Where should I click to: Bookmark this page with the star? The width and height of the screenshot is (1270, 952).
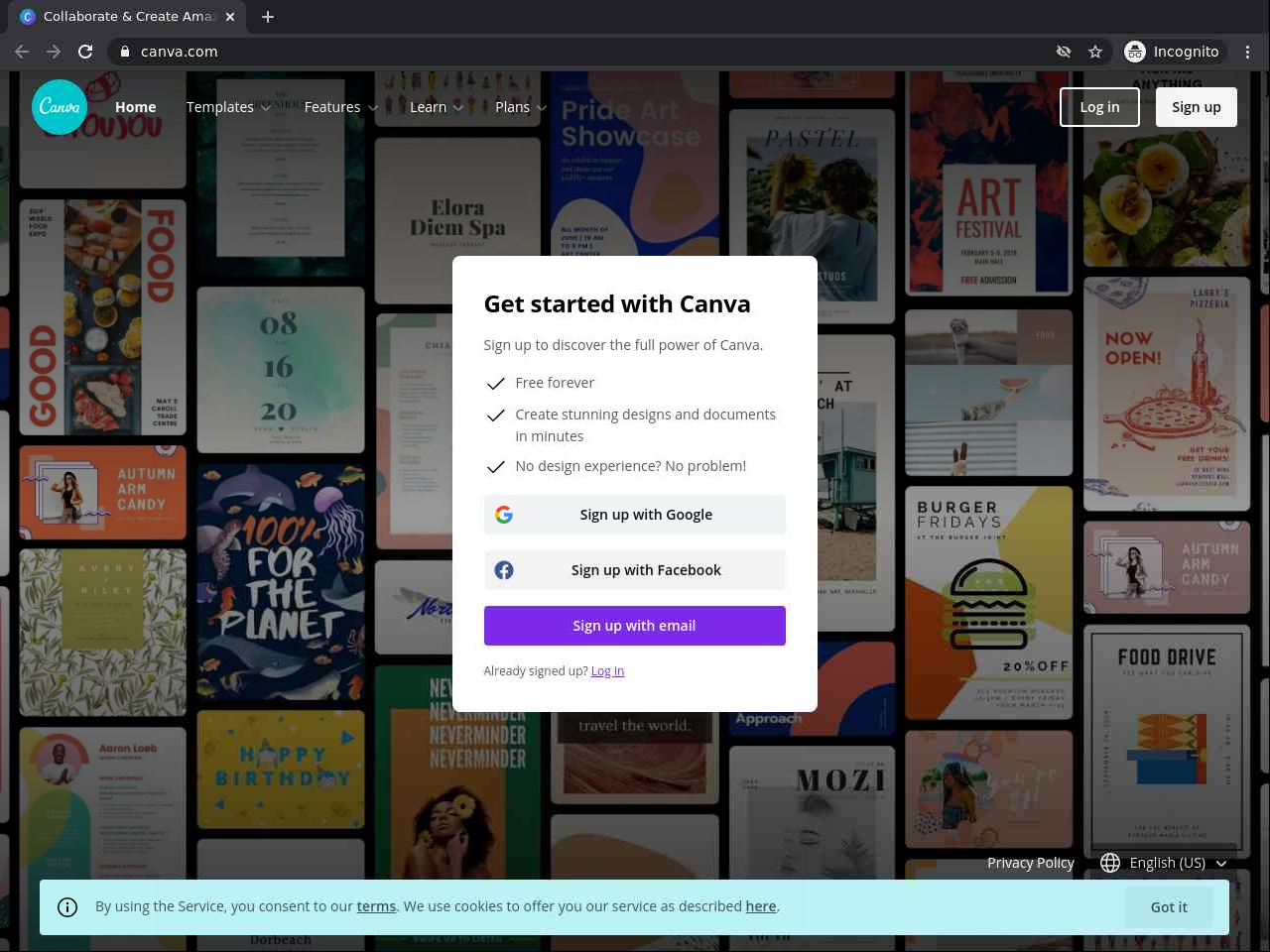pyautogui.click(x=1095, y=52)
